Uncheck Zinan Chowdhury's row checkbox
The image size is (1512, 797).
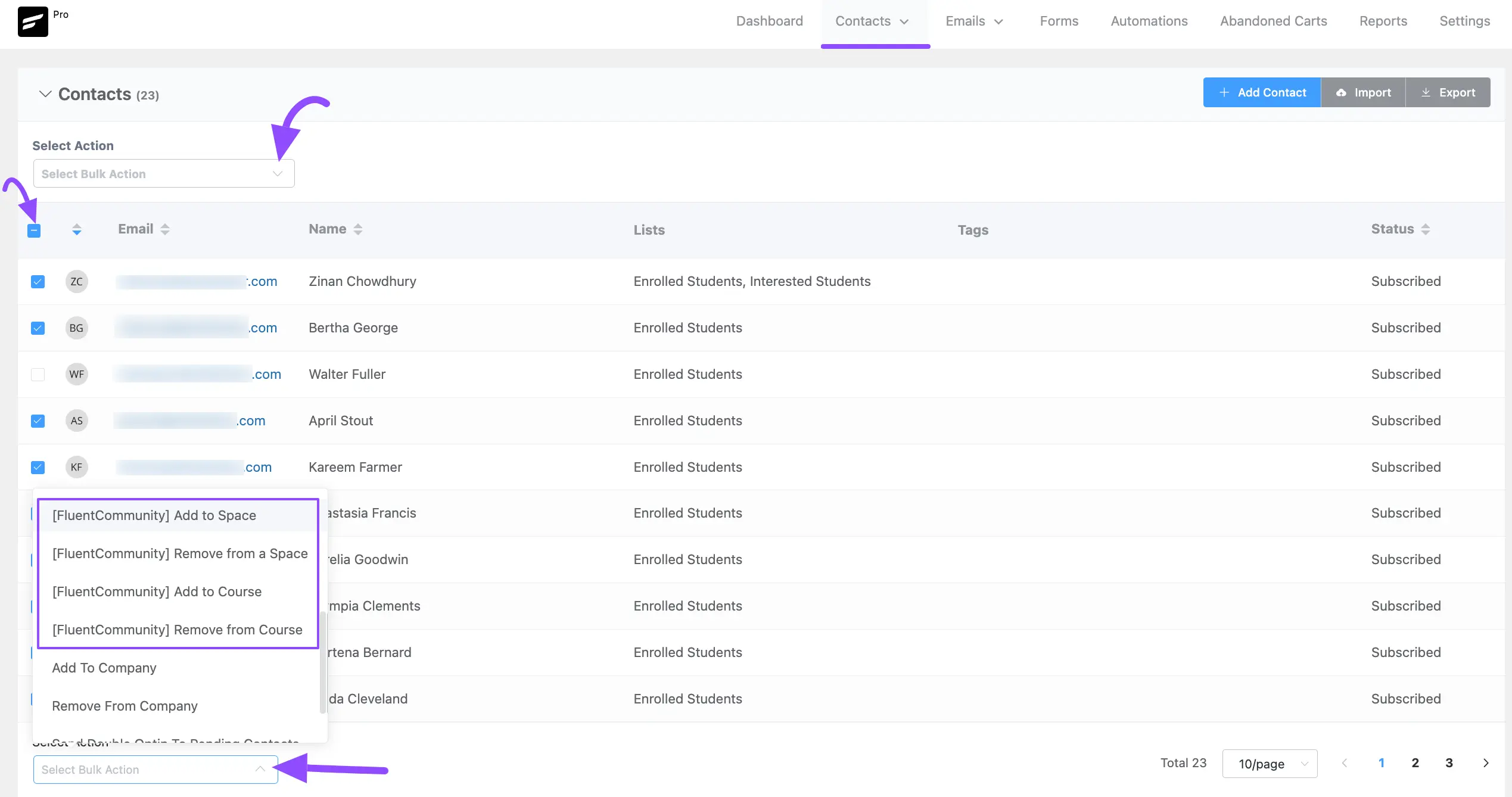(x=38, y=281)
